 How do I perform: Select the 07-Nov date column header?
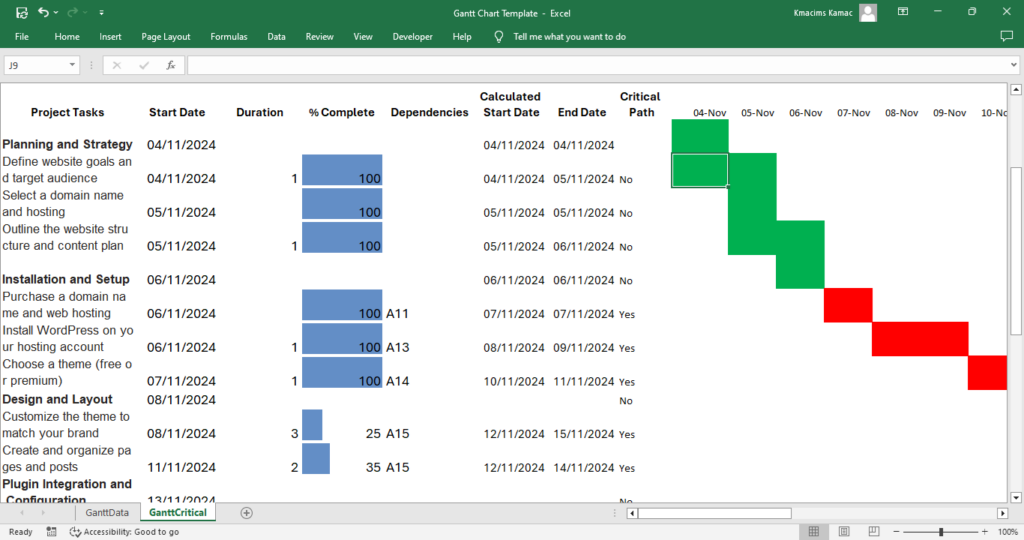[x=854, y=113]
